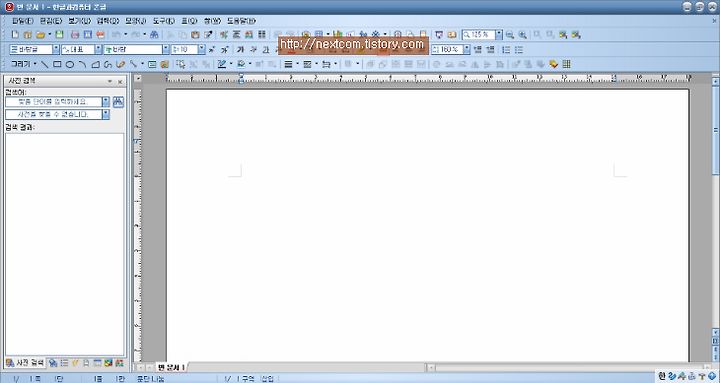The image size is (720, 383).
Task: Select the 사전 검색 panel tab at bottom
Action: pos(26,363)
